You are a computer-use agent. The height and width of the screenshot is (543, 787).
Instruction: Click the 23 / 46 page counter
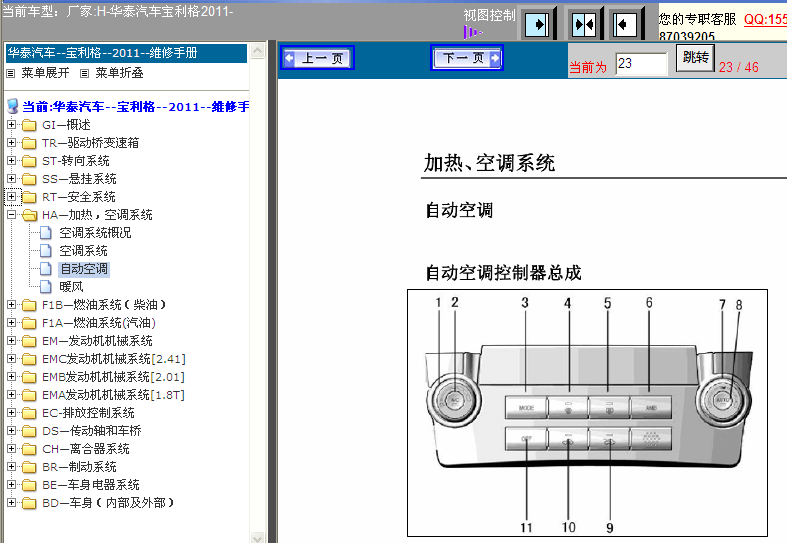(738, 67)
